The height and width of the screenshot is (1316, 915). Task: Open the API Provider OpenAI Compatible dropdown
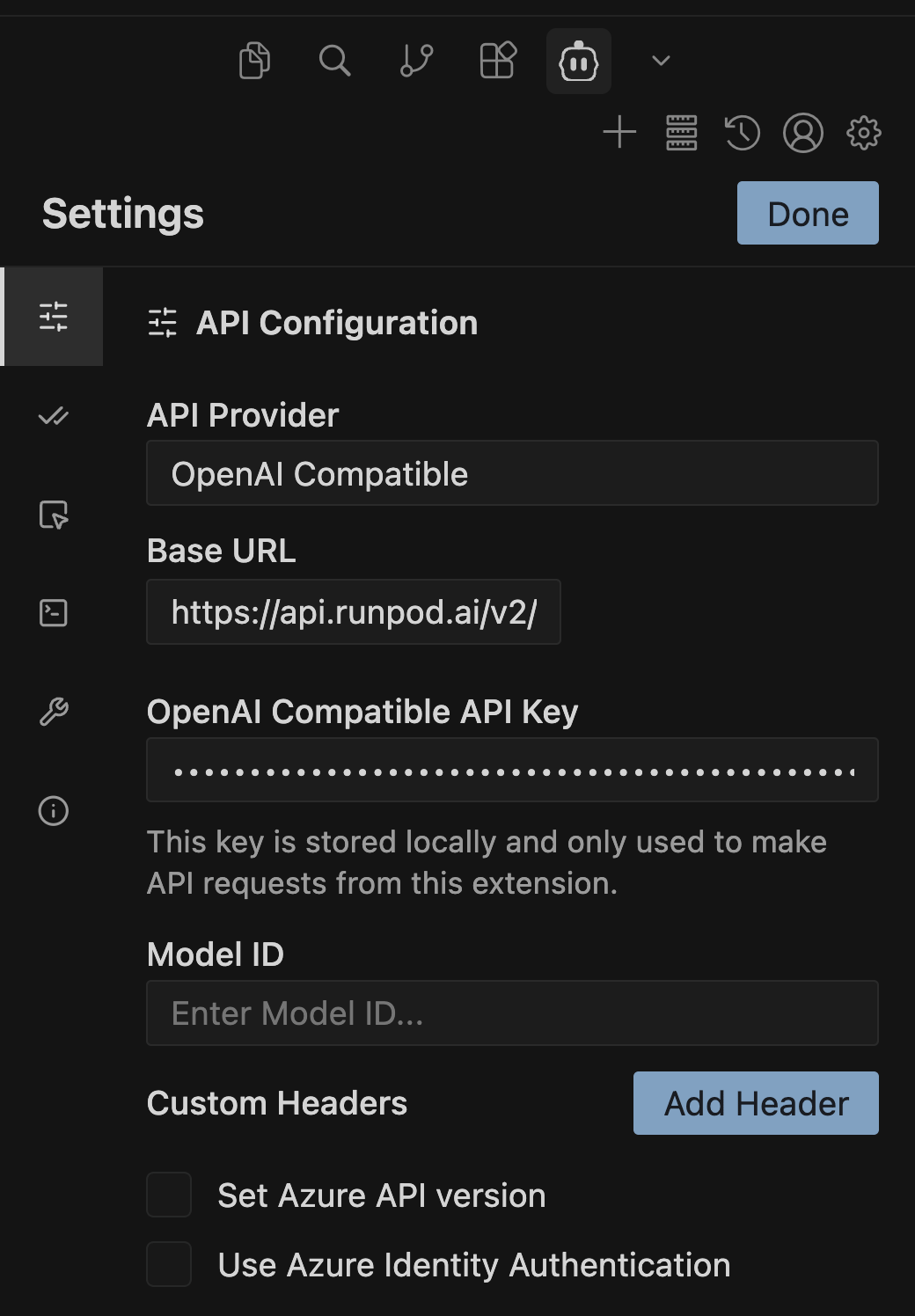click(x=512, y=473)
